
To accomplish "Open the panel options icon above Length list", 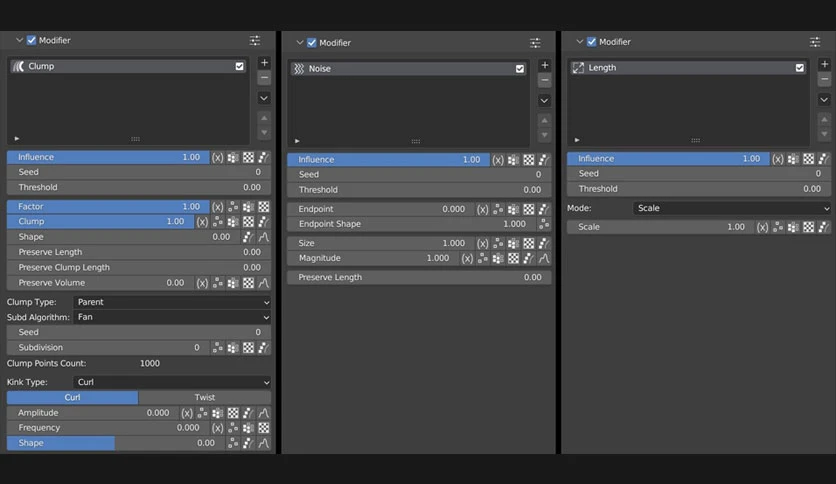I will point(815,42).
